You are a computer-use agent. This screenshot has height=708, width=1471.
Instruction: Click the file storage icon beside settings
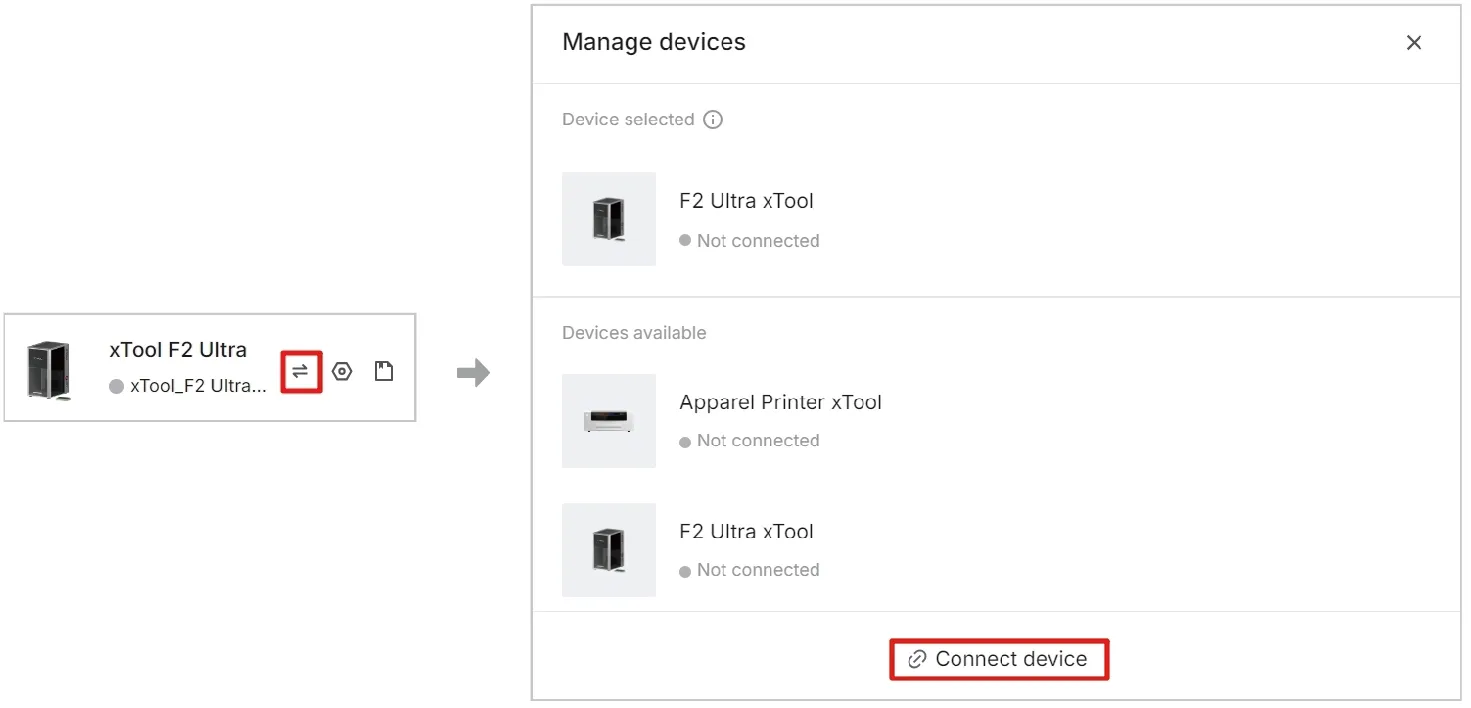pos(384,372)
